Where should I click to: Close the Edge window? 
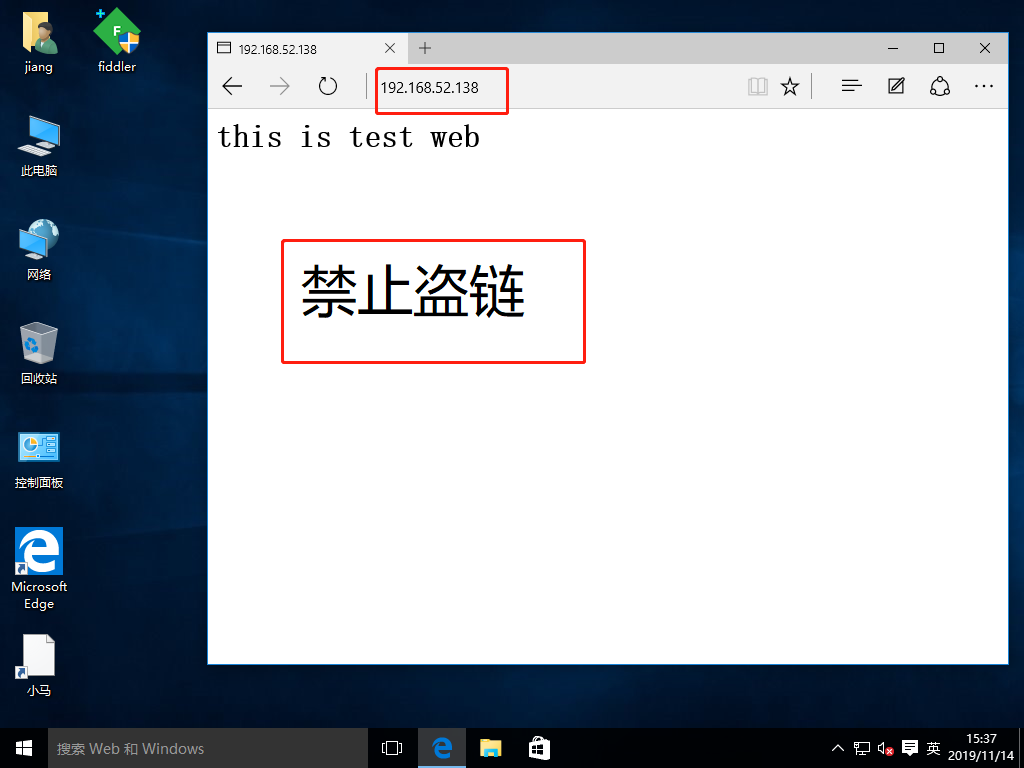pos(985,48)
